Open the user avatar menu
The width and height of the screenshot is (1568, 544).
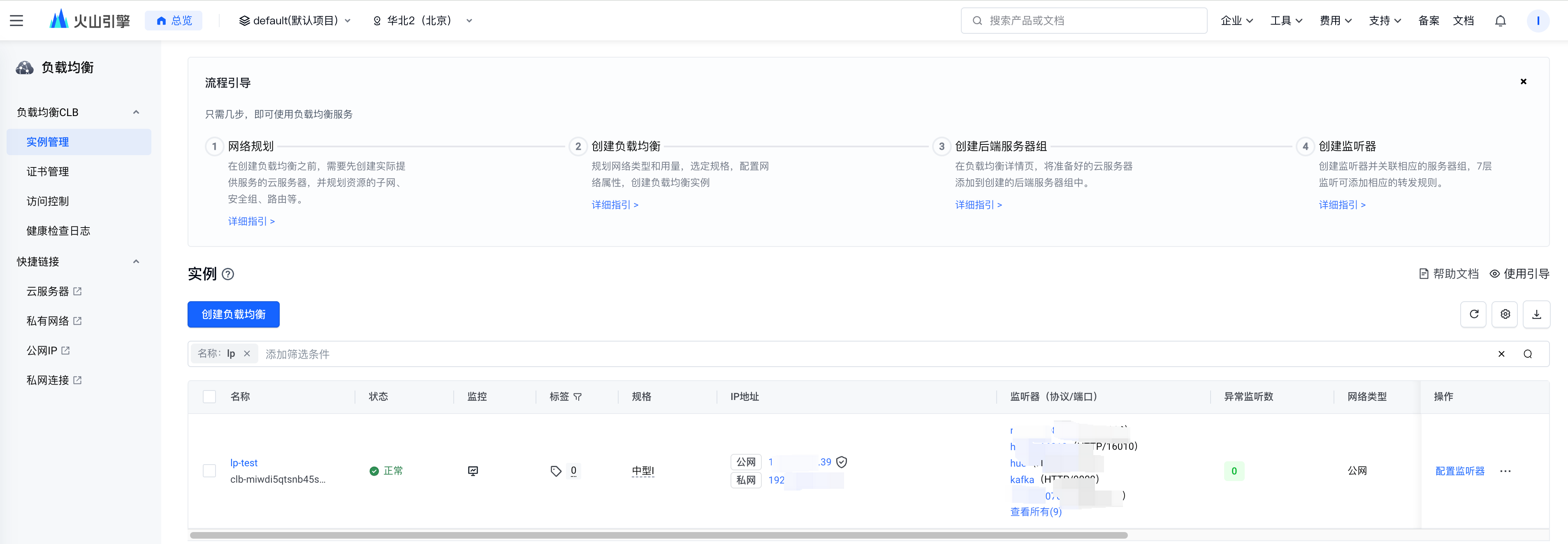(1538, 21)
